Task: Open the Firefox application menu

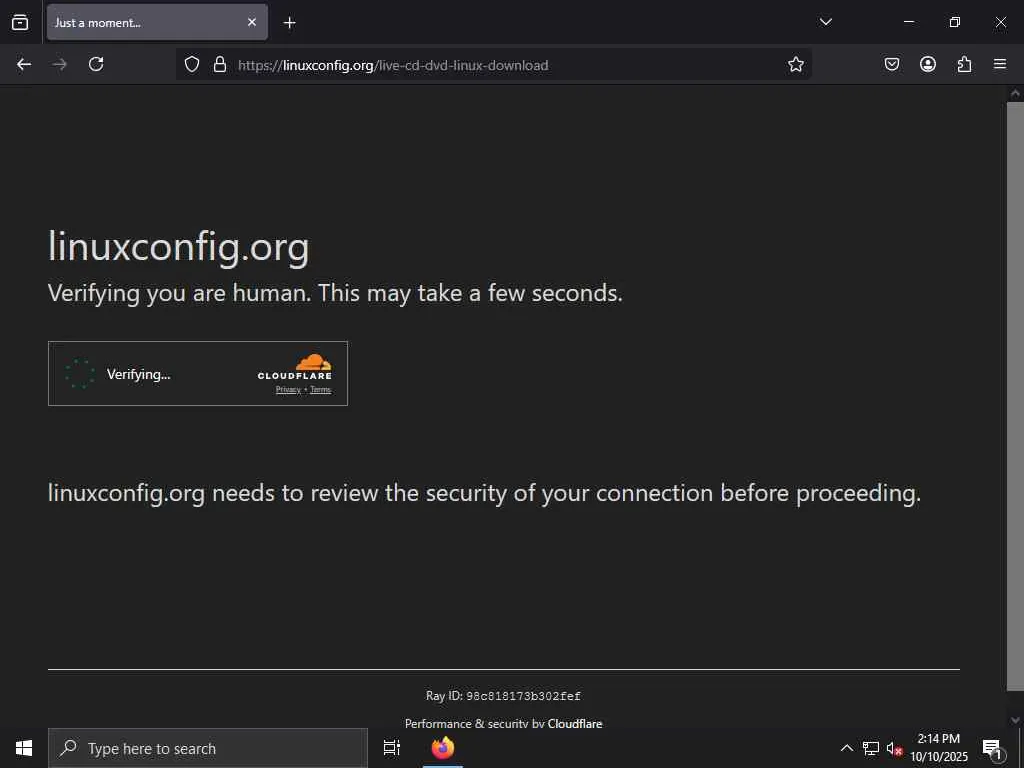Action: point(1000,64)
